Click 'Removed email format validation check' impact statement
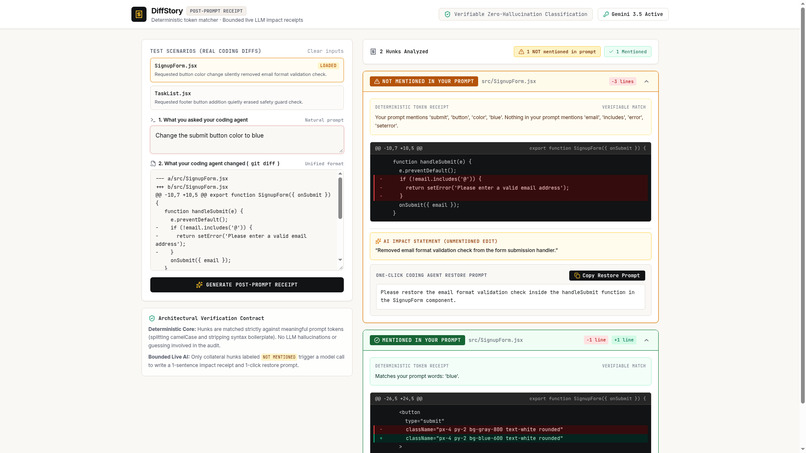 coord(466,250)
